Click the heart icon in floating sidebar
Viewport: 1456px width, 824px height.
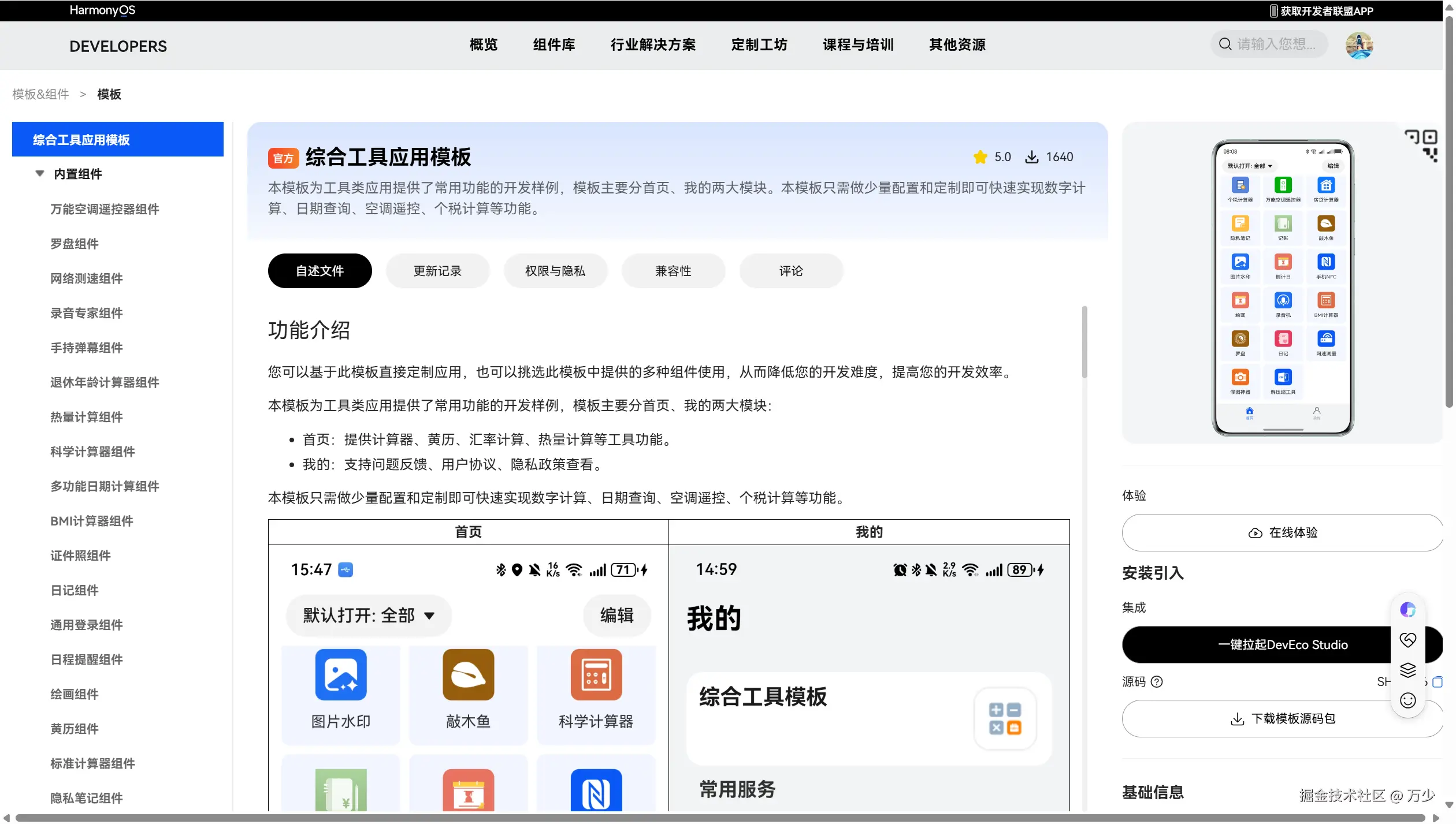click(1407, 640)
